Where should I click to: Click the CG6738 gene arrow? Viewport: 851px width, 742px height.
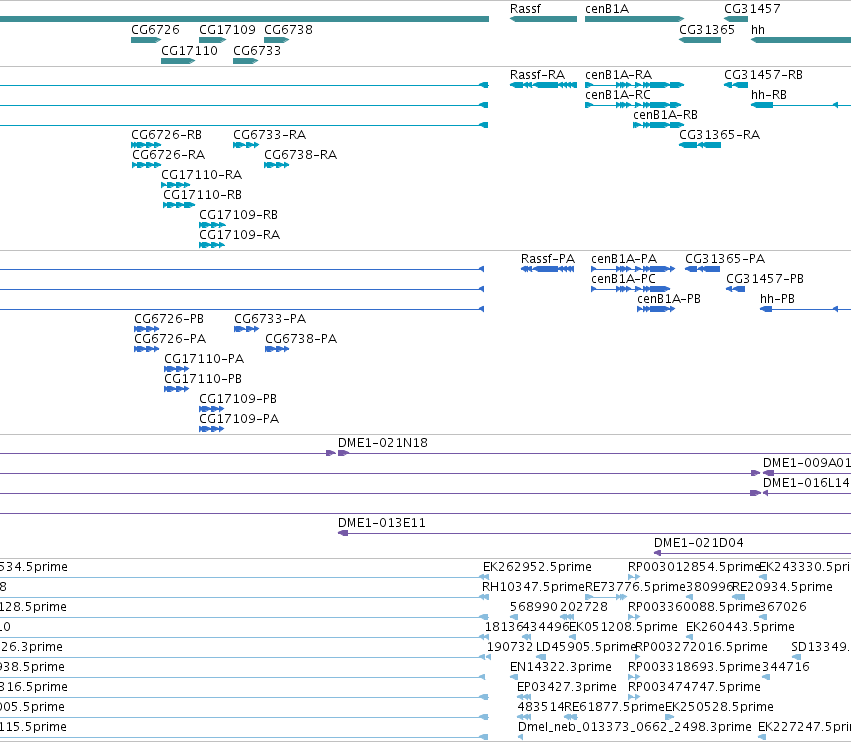pyautogui.click(x=276, y=40)
